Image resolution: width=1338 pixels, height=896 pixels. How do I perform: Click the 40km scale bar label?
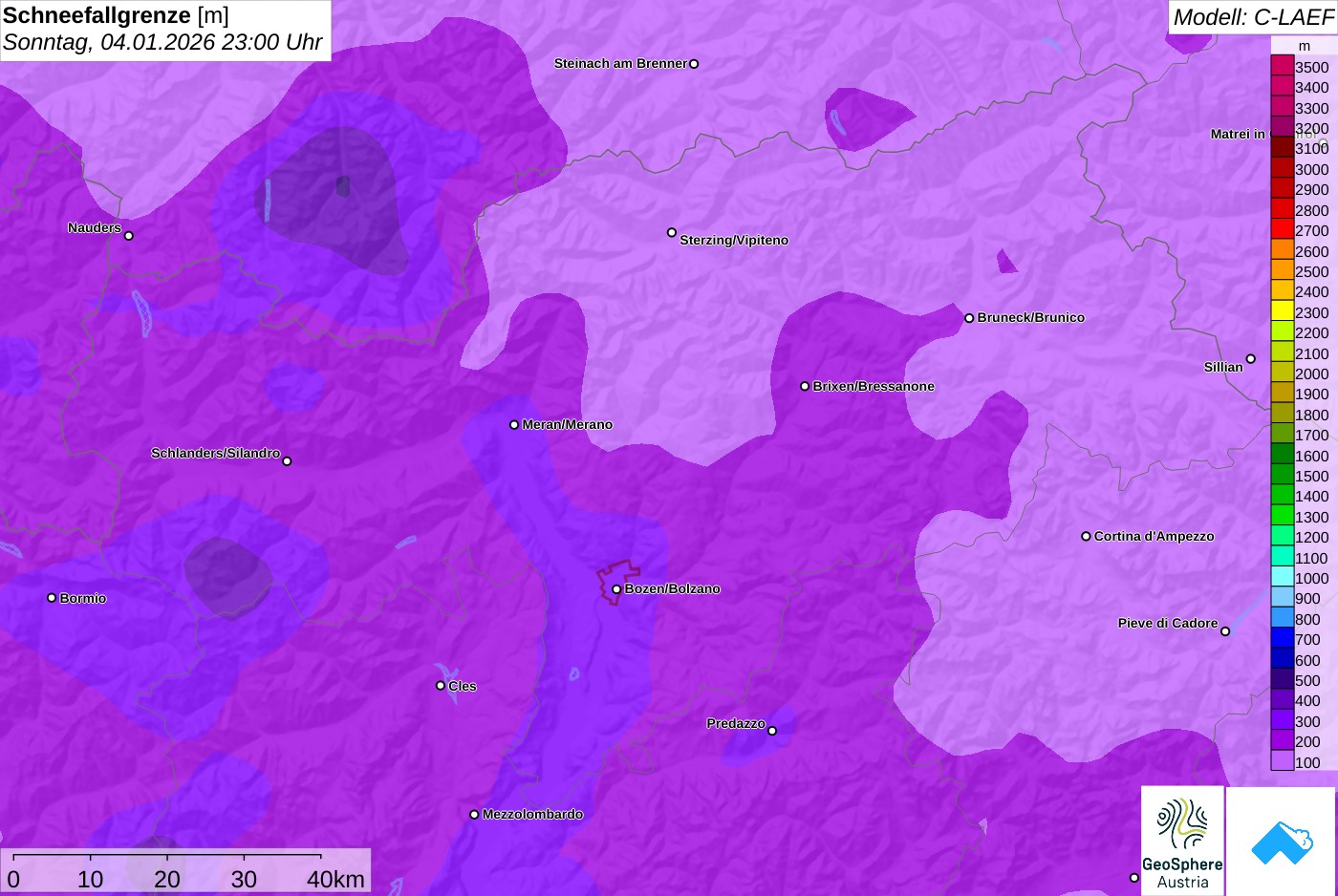tap(335, 879)
